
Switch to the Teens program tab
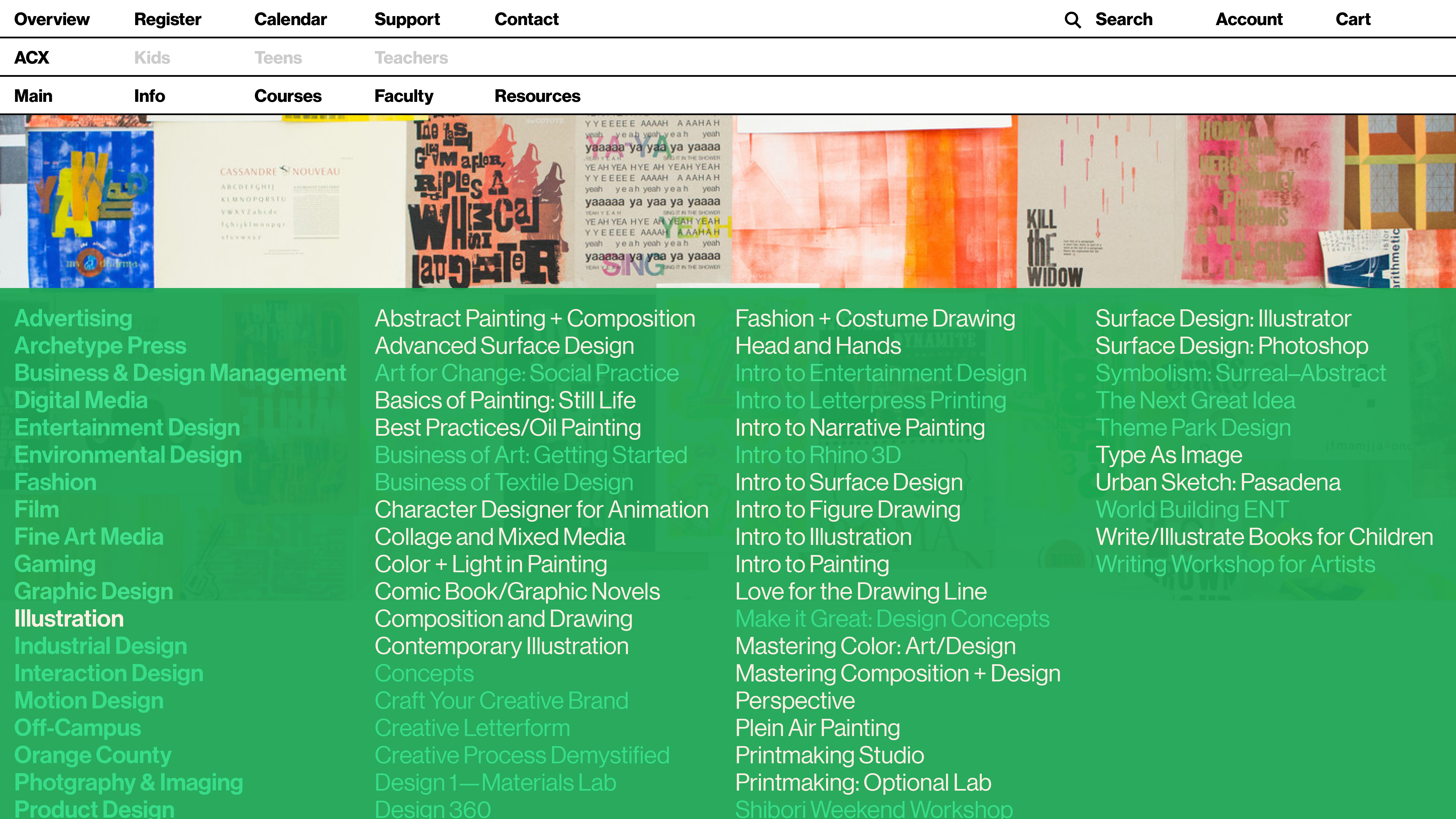pyautogui.click(x=278, y=58)
